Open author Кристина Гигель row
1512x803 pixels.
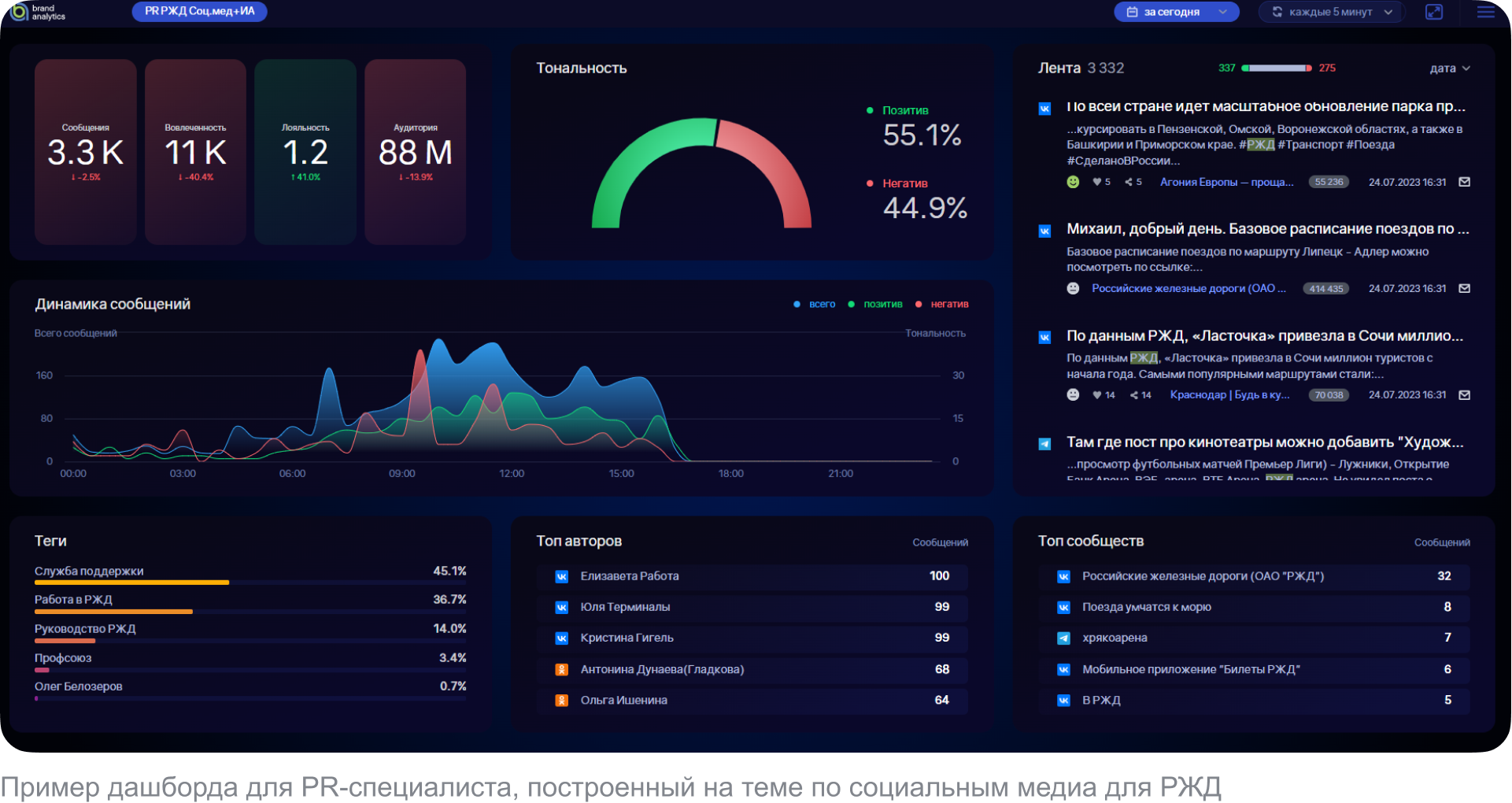tap(752, 638)
